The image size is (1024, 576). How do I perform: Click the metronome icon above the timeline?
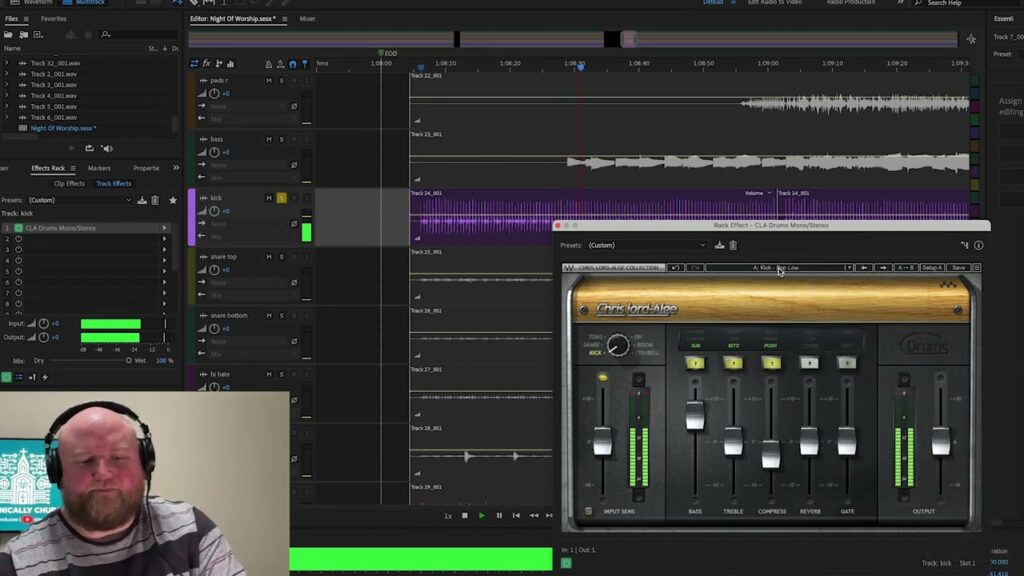[269, 63]
